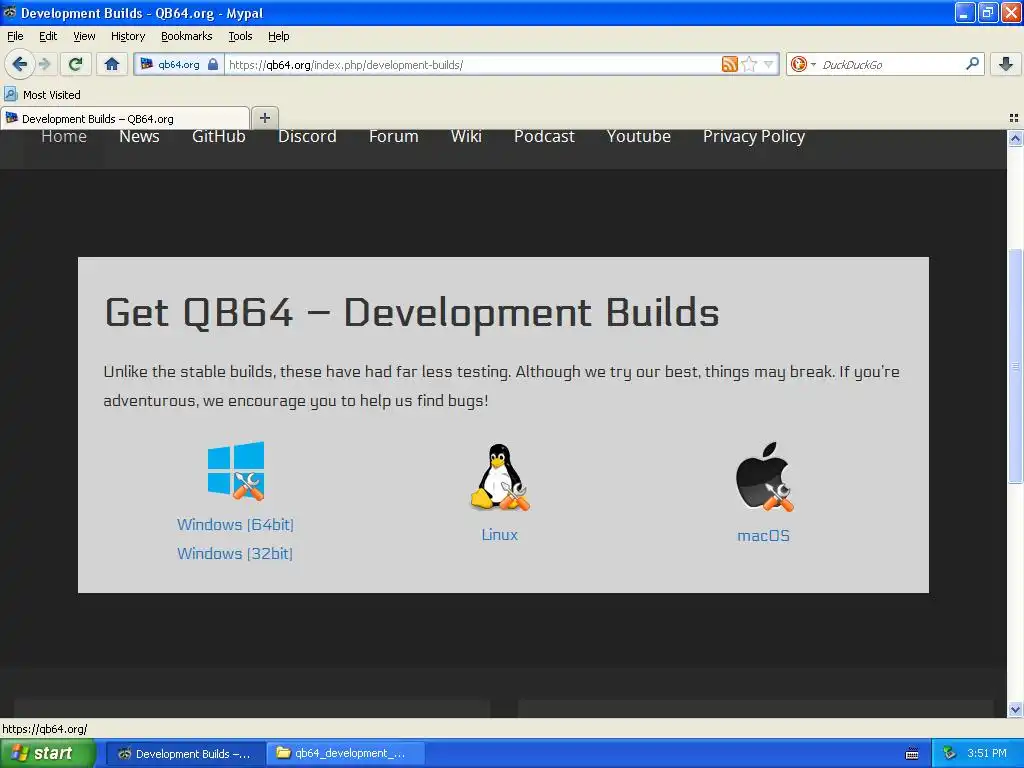The width and height of the screenshot is (1024, 768).
Task: Download the Windows (64bit) build
Action: (x=235, y=524)
